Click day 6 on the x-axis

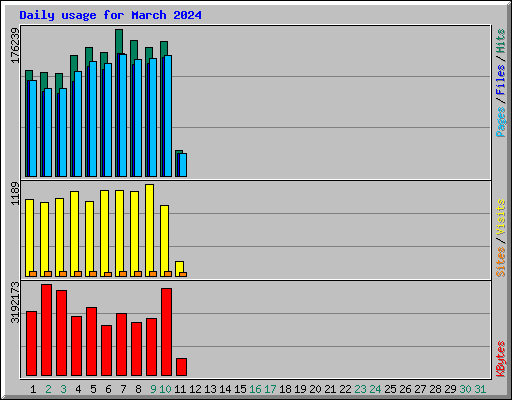[108, 389]
